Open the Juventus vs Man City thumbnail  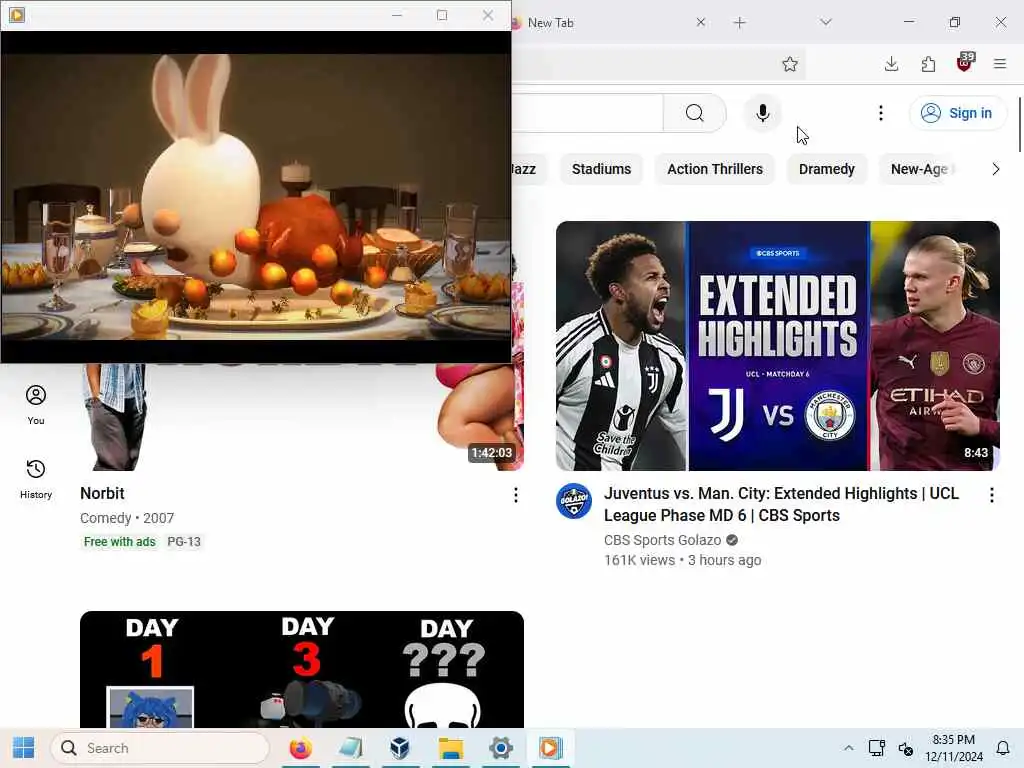pos(778,345)
